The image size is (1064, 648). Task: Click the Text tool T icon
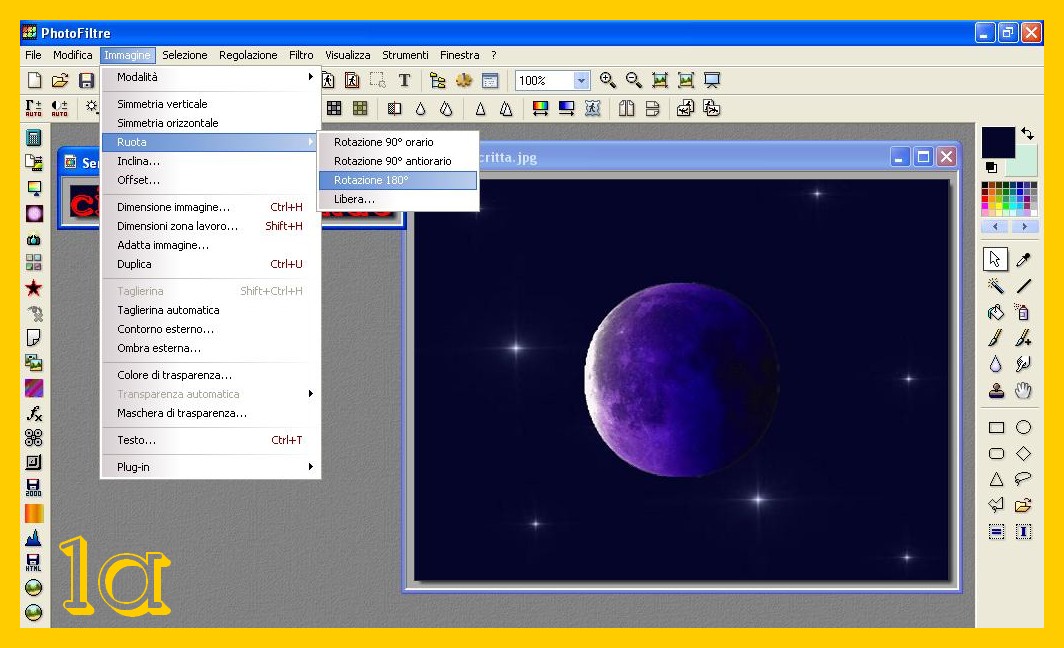coord(404,81)
